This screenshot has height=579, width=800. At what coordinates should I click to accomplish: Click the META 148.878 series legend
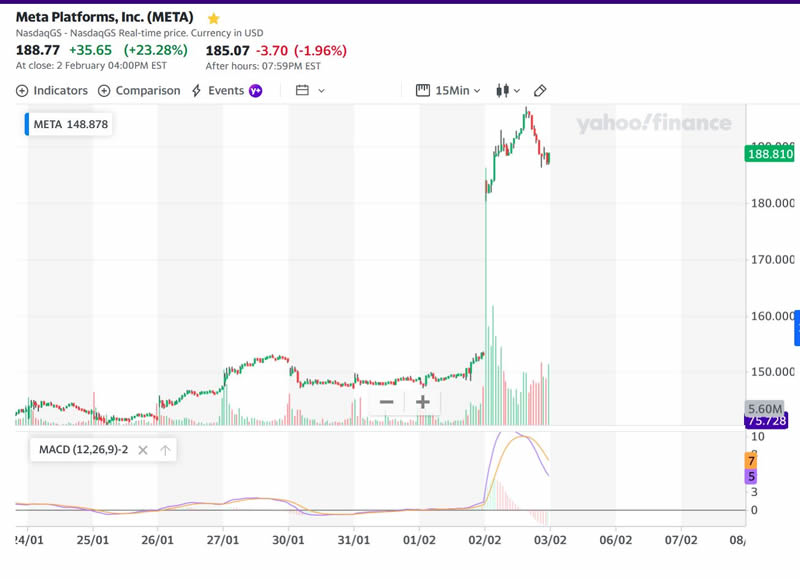click(70, 125)
